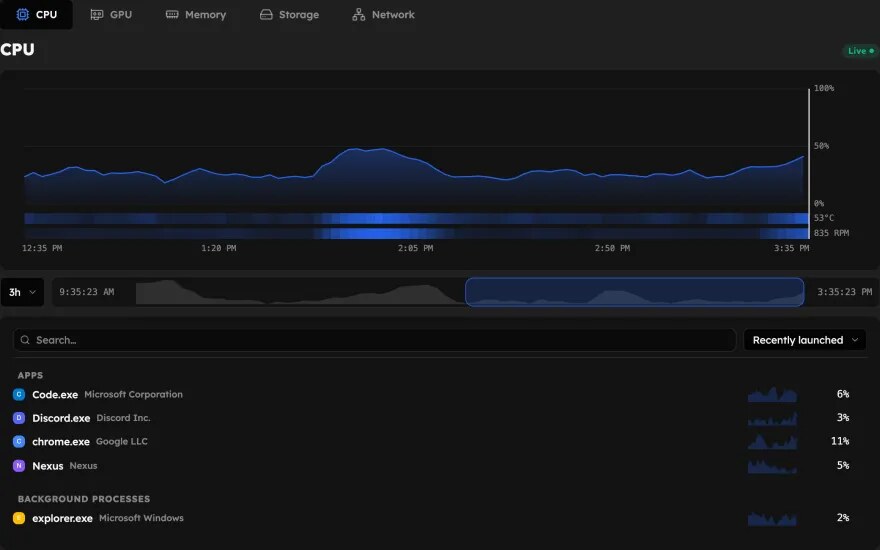The width and height of the screenshot is (880, 550).
Task: Click the Microsoft Corporation publisher label
Action: pos(133,395)
